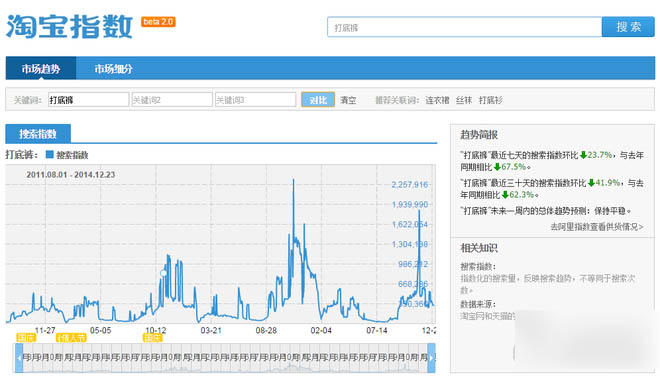The width and height of the screenshot is (660, 379).
Task: Switch to the 市场趋势 tab
Action: click(41, 68)
